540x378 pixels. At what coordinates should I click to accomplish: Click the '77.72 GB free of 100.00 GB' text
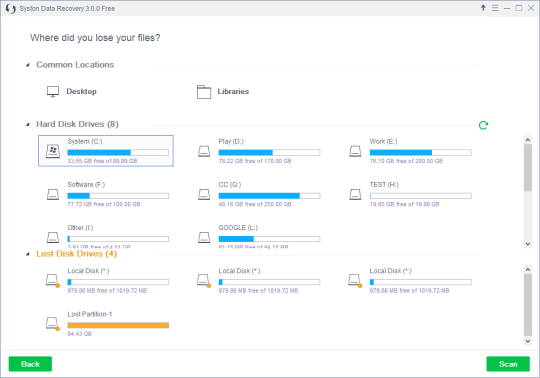pyautogui.click(x=104, y=204)
